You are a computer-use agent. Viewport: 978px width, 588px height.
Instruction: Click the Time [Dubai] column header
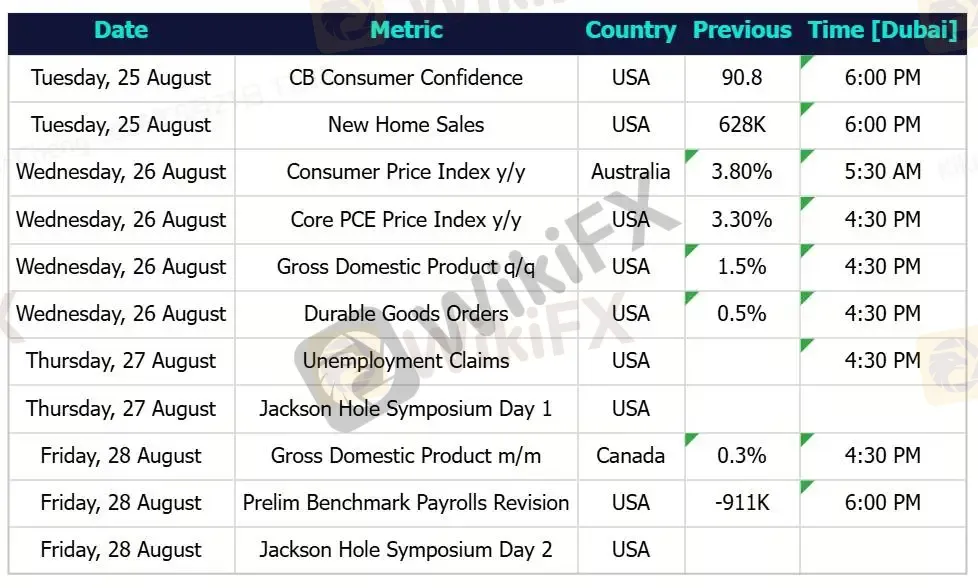883,30
